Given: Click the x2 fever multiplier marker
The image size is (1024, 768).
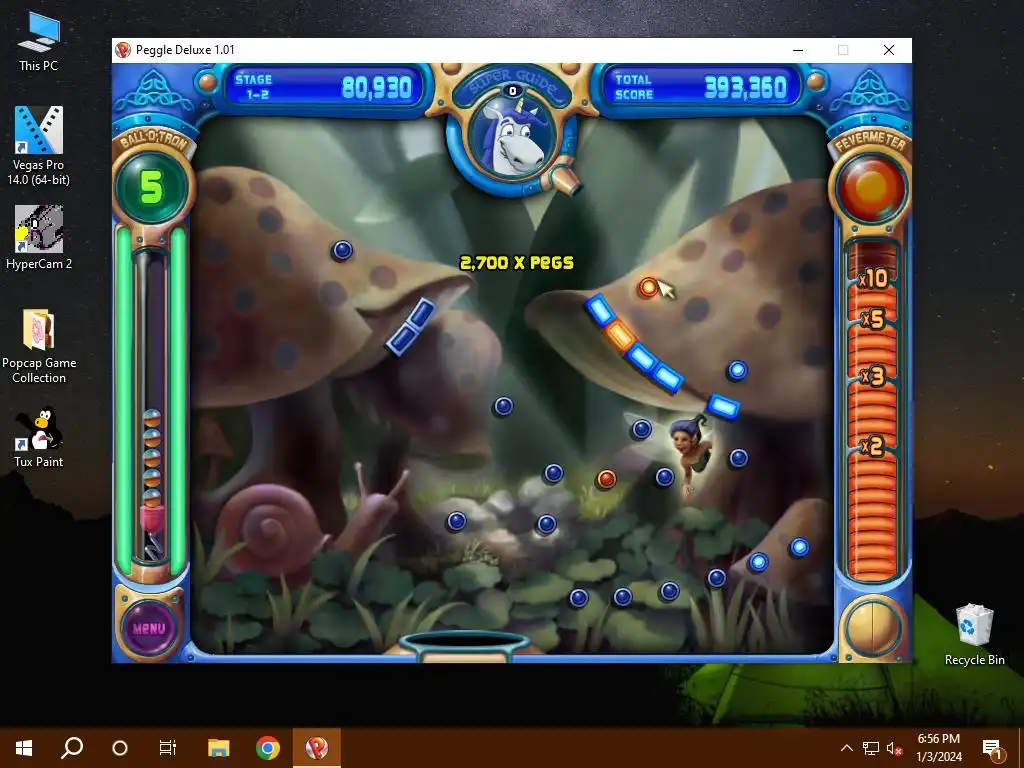Looking at the screenshot, I should (872, 446).
